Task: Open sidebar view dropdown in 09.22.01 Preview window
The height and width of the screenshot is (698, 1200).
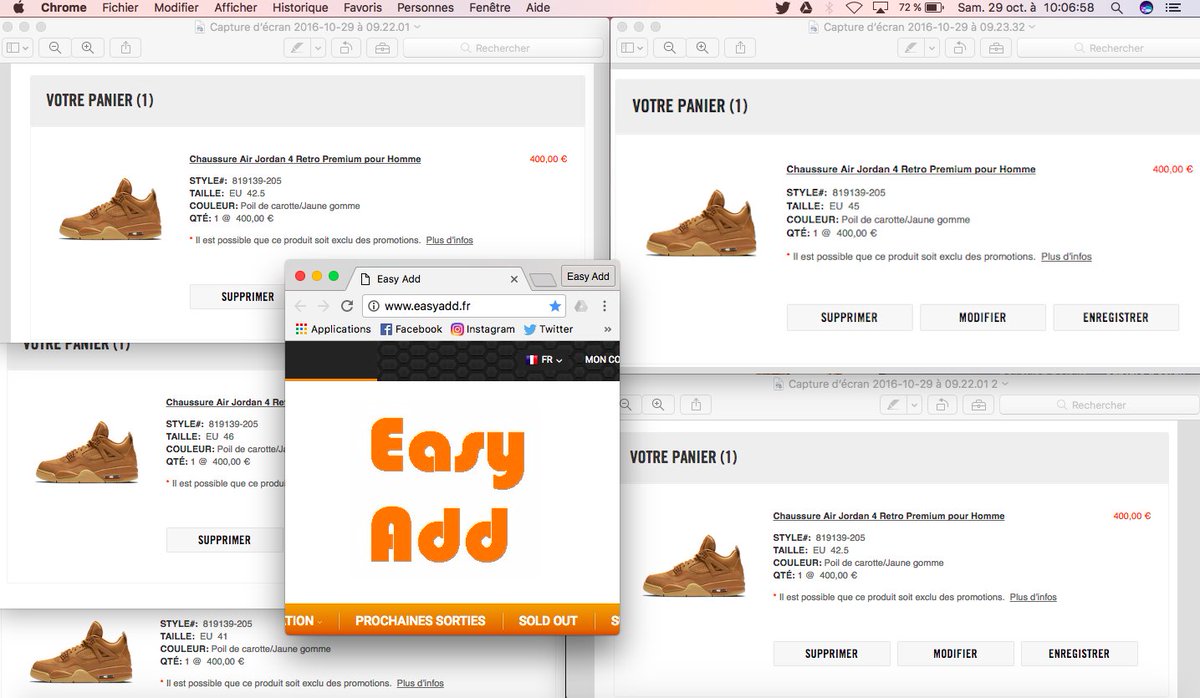Action: point(18,47)
